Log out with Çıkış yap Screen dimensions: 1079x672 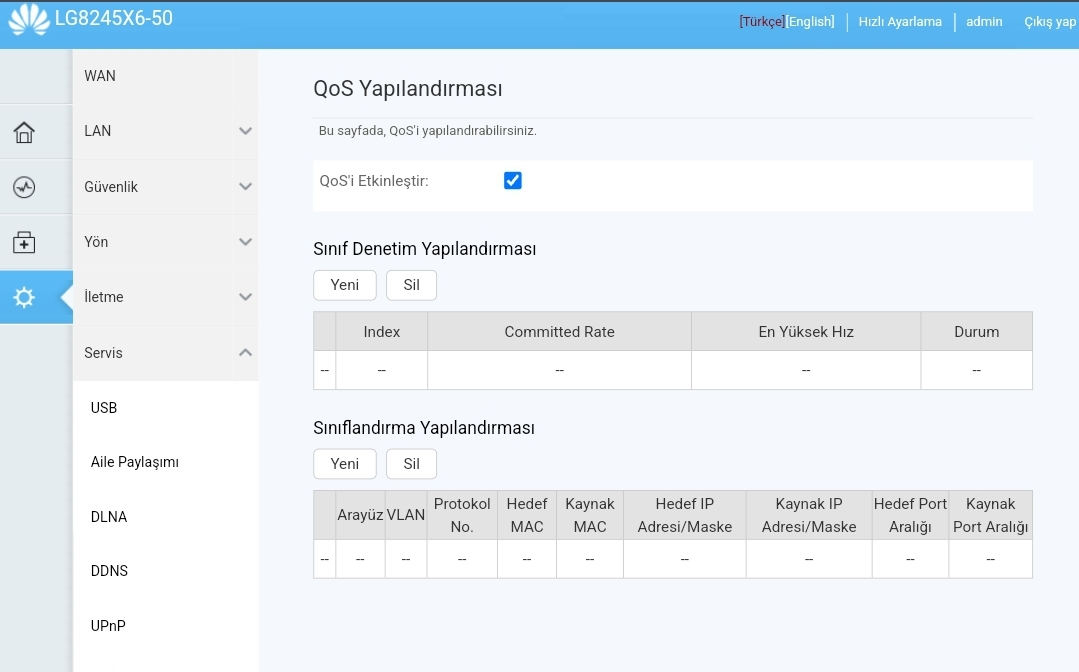click(1049, 22)
